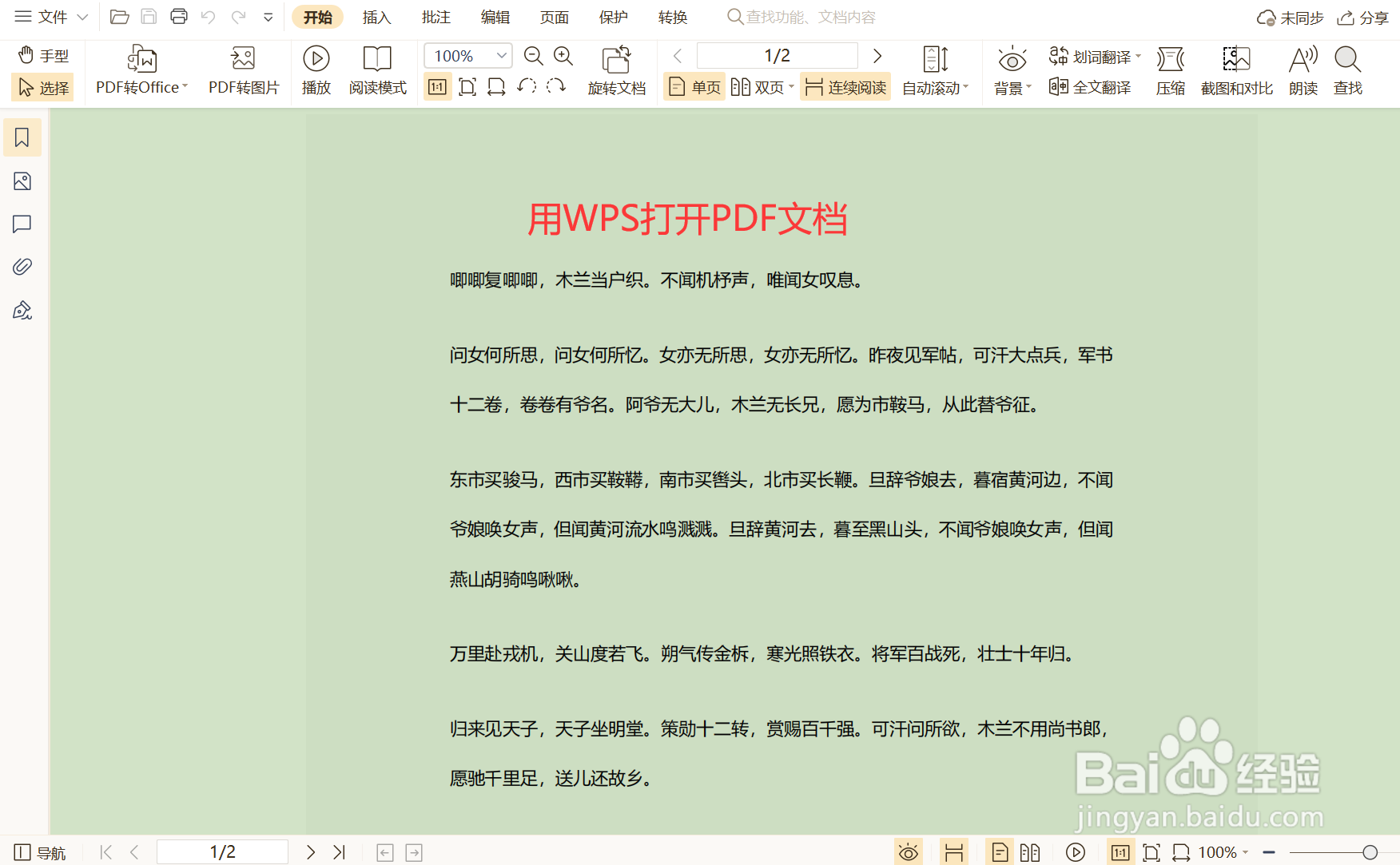Enter 阅读模式 reading mode
This screenshot has height=865, width=1400.
pyautogui.click(x=377, y=70)
